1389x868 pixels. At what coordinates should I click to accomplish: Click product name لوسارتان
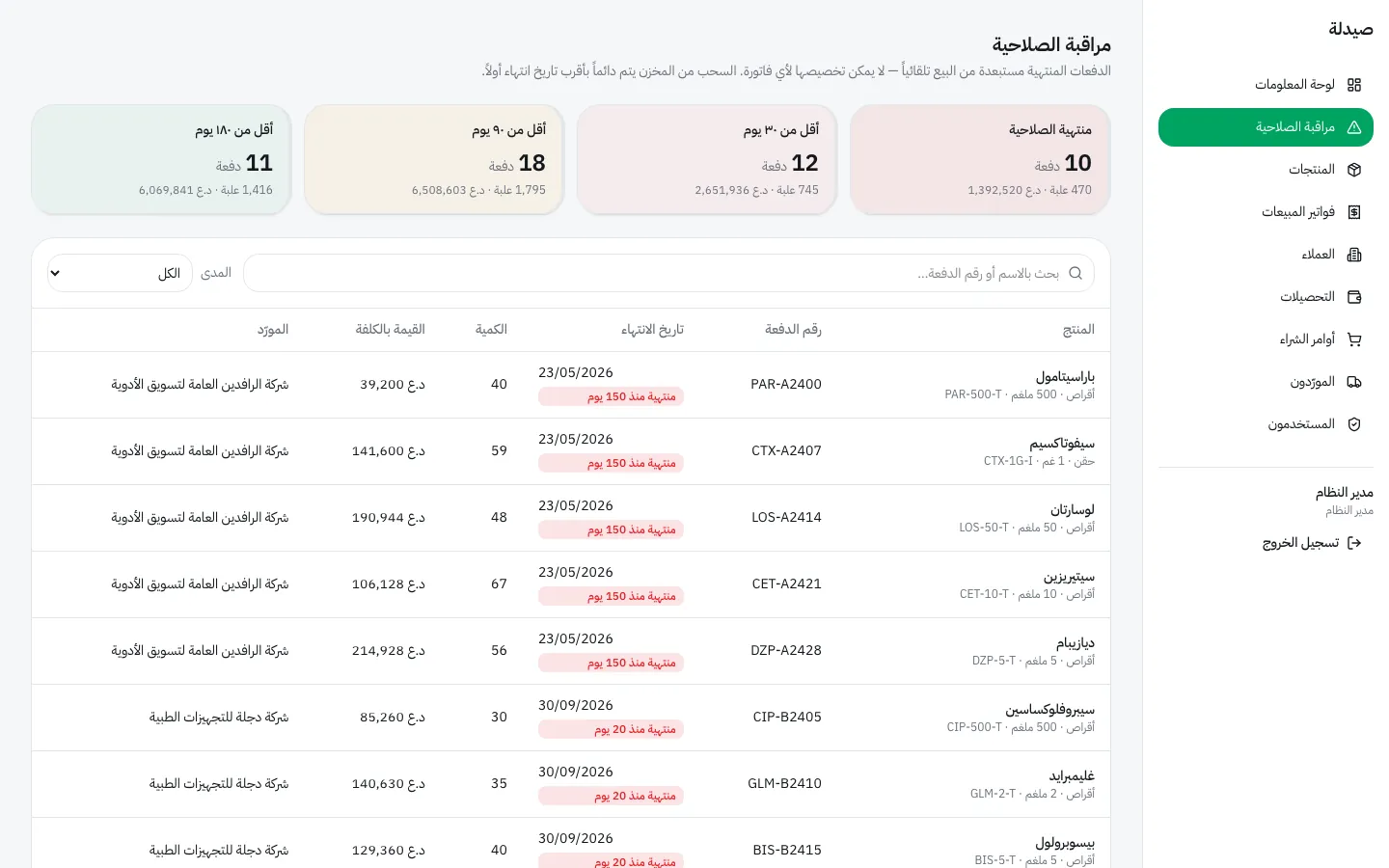coord(1073,509)
